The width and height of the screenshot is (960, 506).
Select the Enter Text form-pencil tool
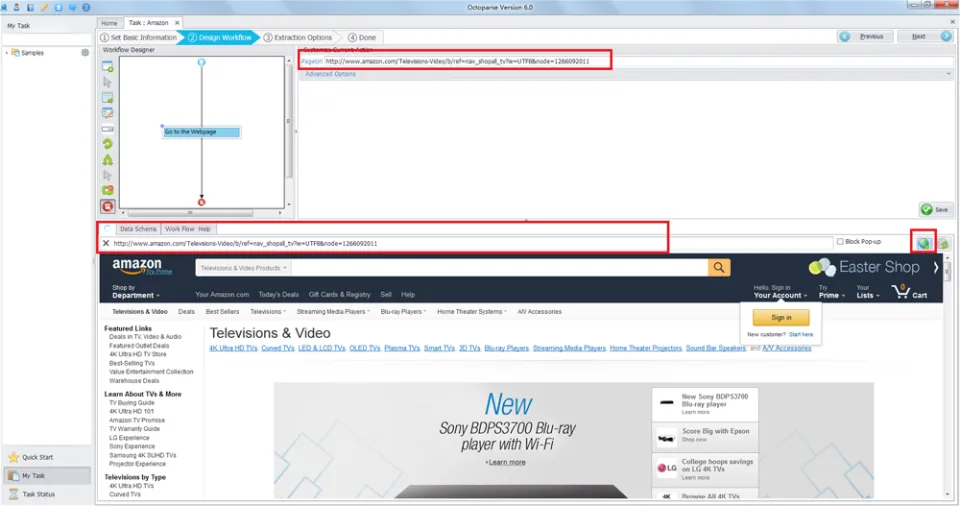click(108, 113)
